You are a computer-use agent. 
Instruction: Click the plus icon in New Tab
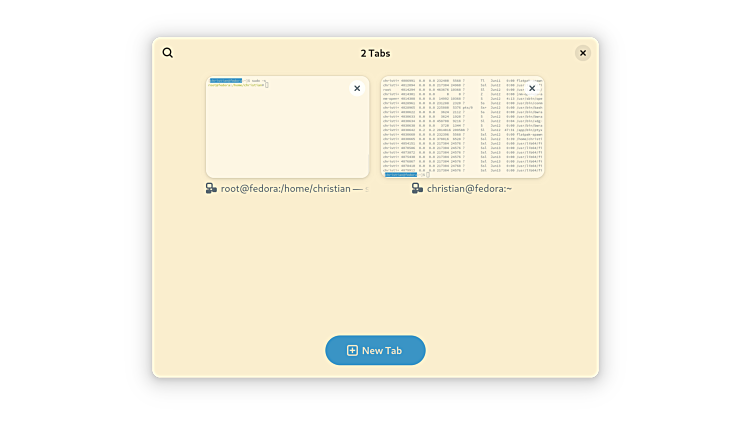click(352, 350)
